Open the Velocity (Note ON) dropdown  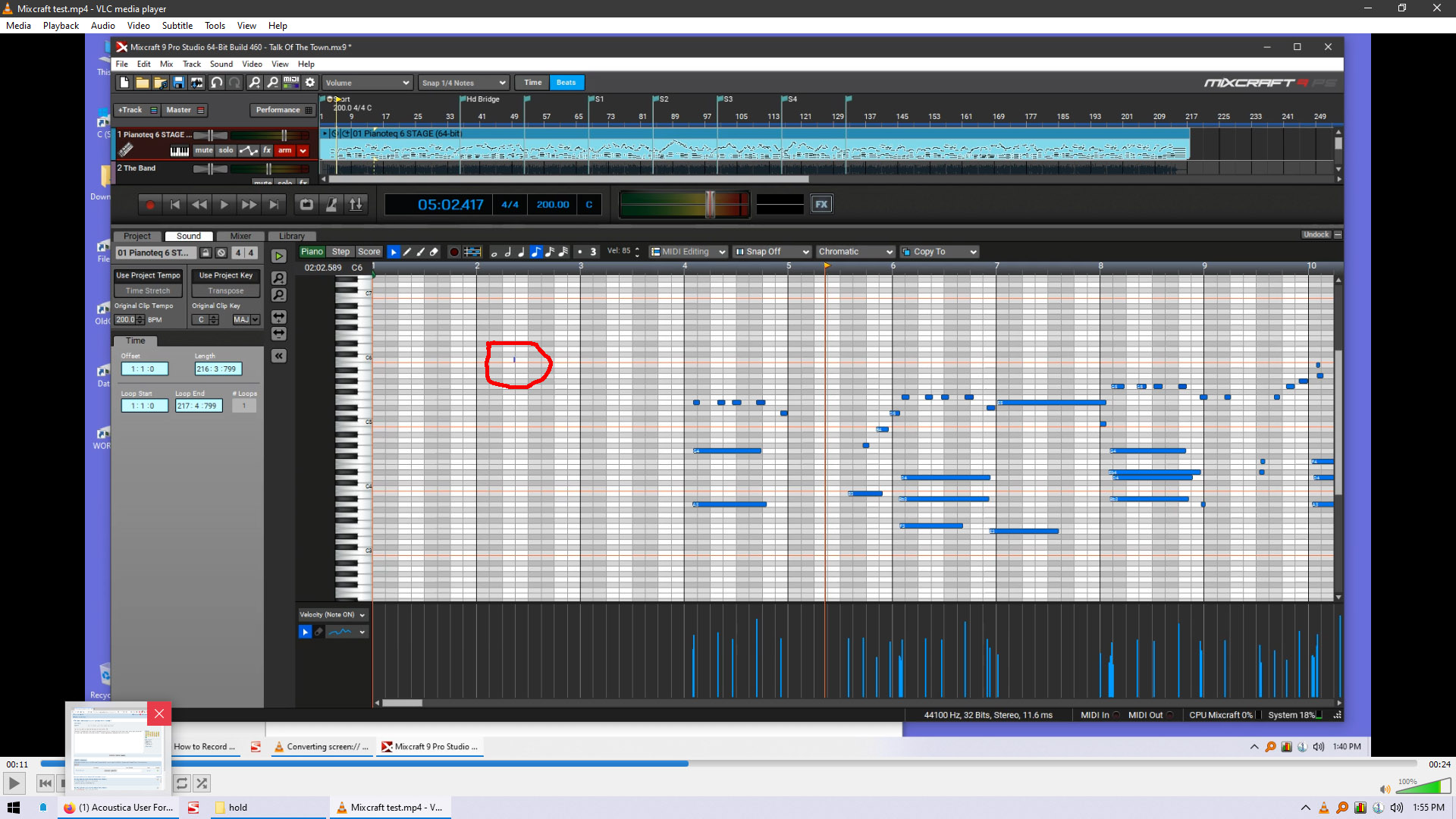pyautogui.click(x=333, y=615)
